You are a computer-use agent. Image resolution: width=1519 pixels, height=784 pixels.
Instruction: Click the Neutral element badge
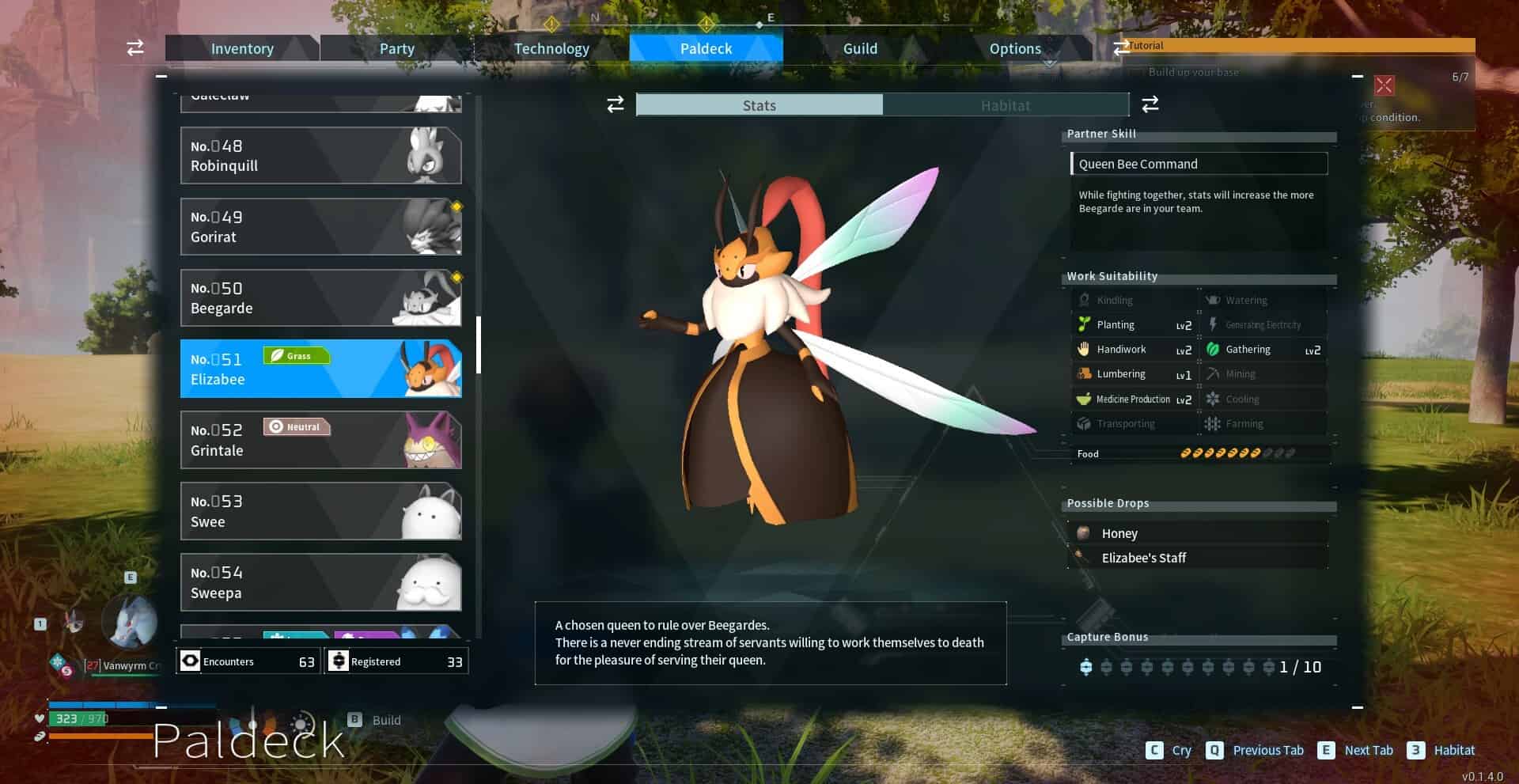point(296,427)
